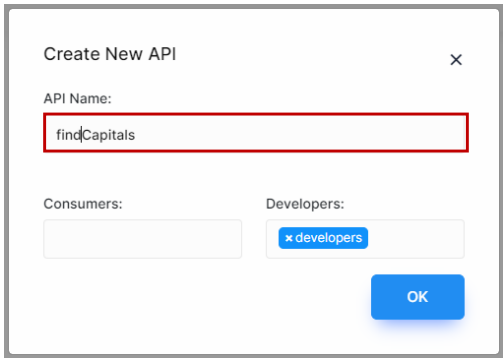
Task: Click the API Name: label
Action: (77, 99)
